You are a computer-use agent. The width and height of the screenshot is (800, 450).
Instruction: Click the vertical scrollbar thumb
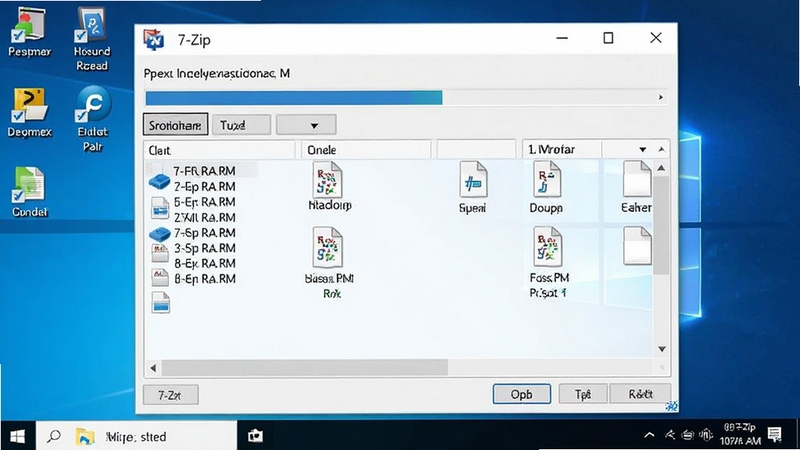click(x=661, y=224)
